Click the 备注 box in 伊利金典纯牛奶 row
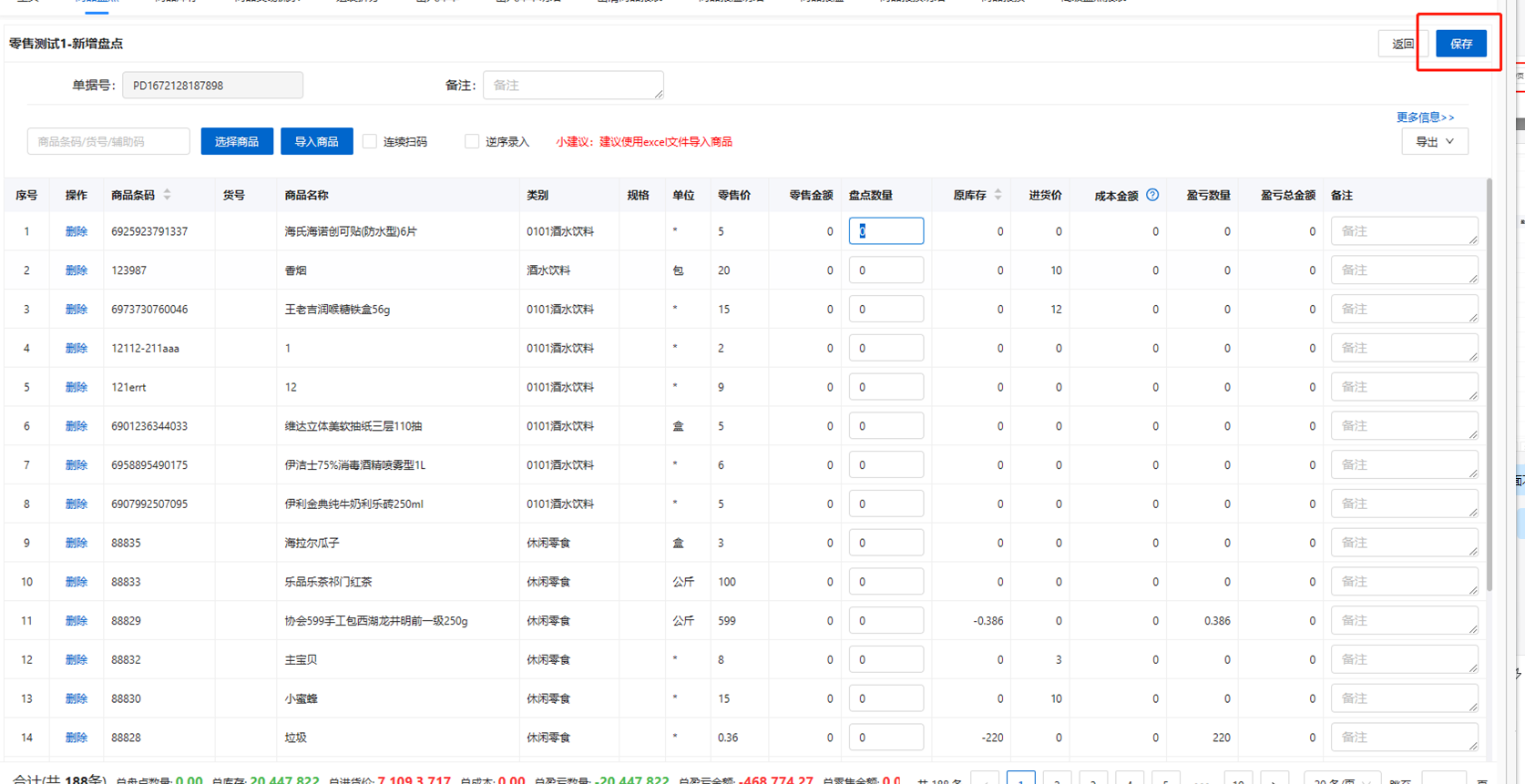This screenshot has height=784, width=1525. click(1404, 504)
